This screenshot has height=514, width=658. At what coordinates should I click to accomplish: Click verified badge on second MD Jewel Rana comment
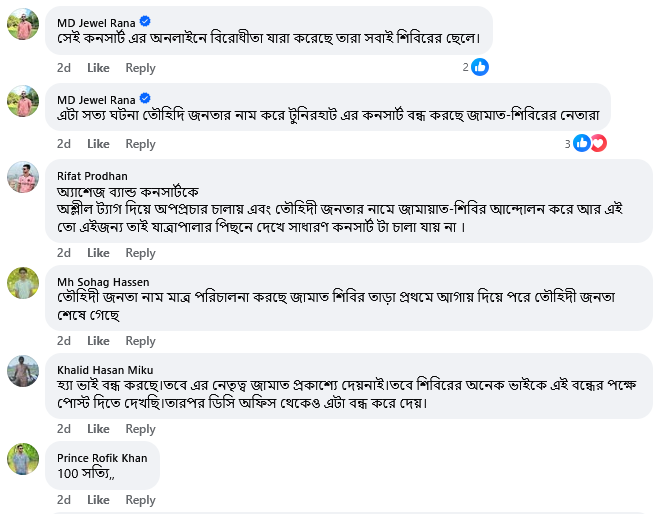click(146, 99)
